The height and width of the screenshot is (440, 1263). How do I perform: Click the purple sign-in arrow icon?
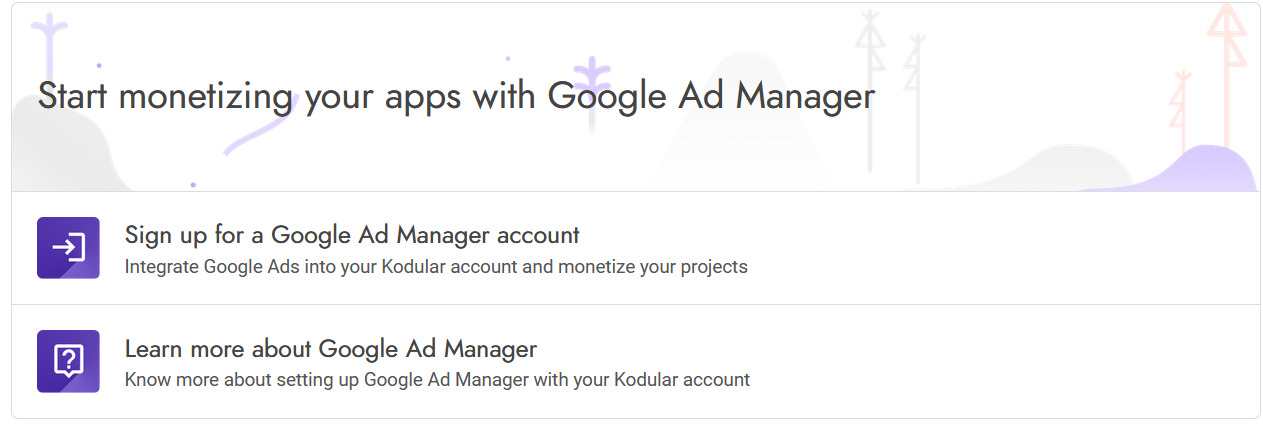tap(68, 248)
